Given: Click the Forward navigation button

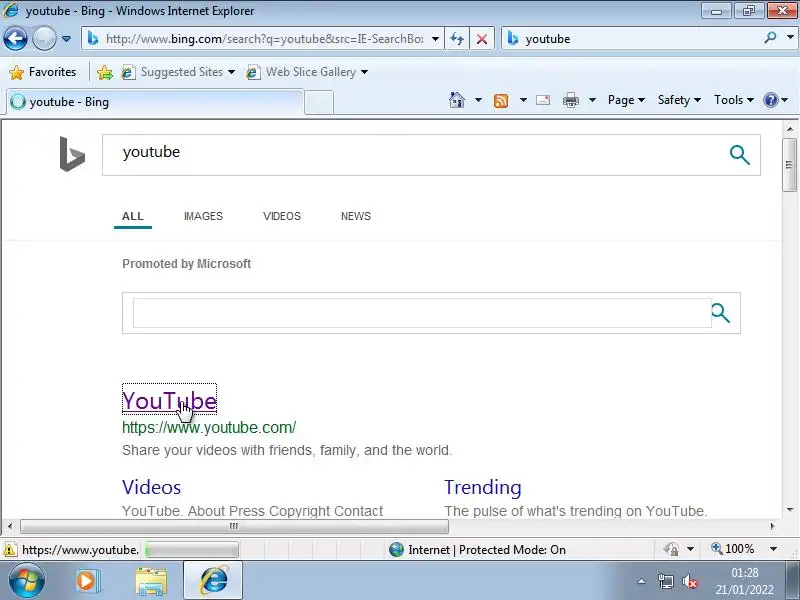Looking at the screenshot, I should [x=44, y=39].
